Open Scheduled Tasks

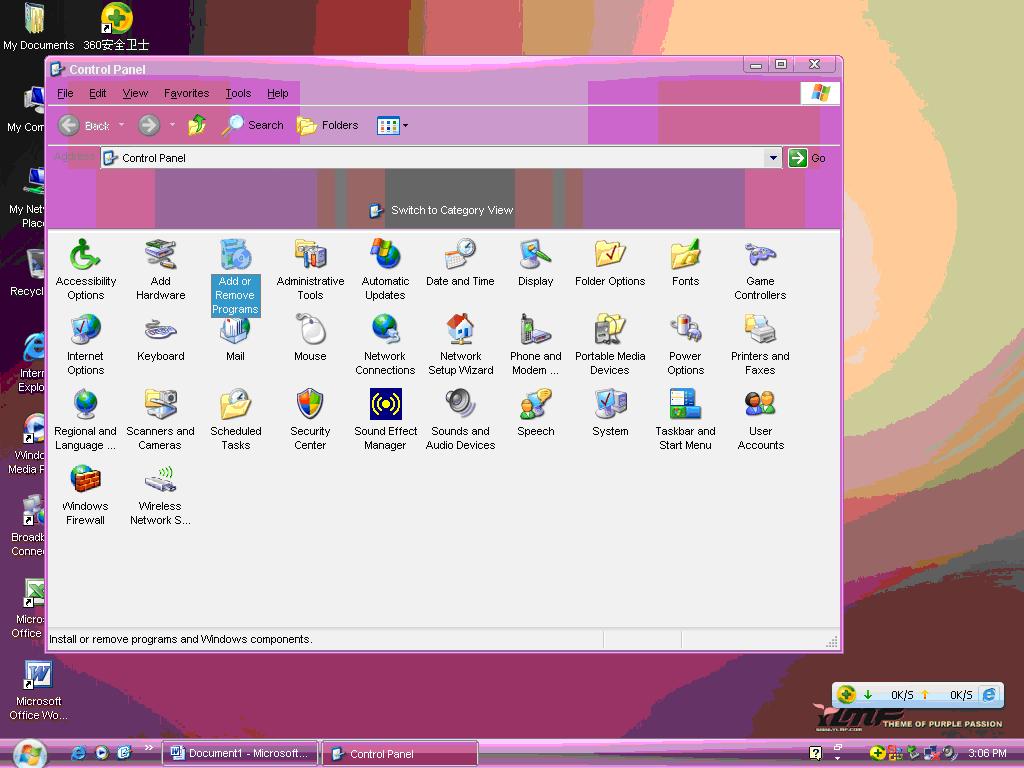tap(235, 419)
